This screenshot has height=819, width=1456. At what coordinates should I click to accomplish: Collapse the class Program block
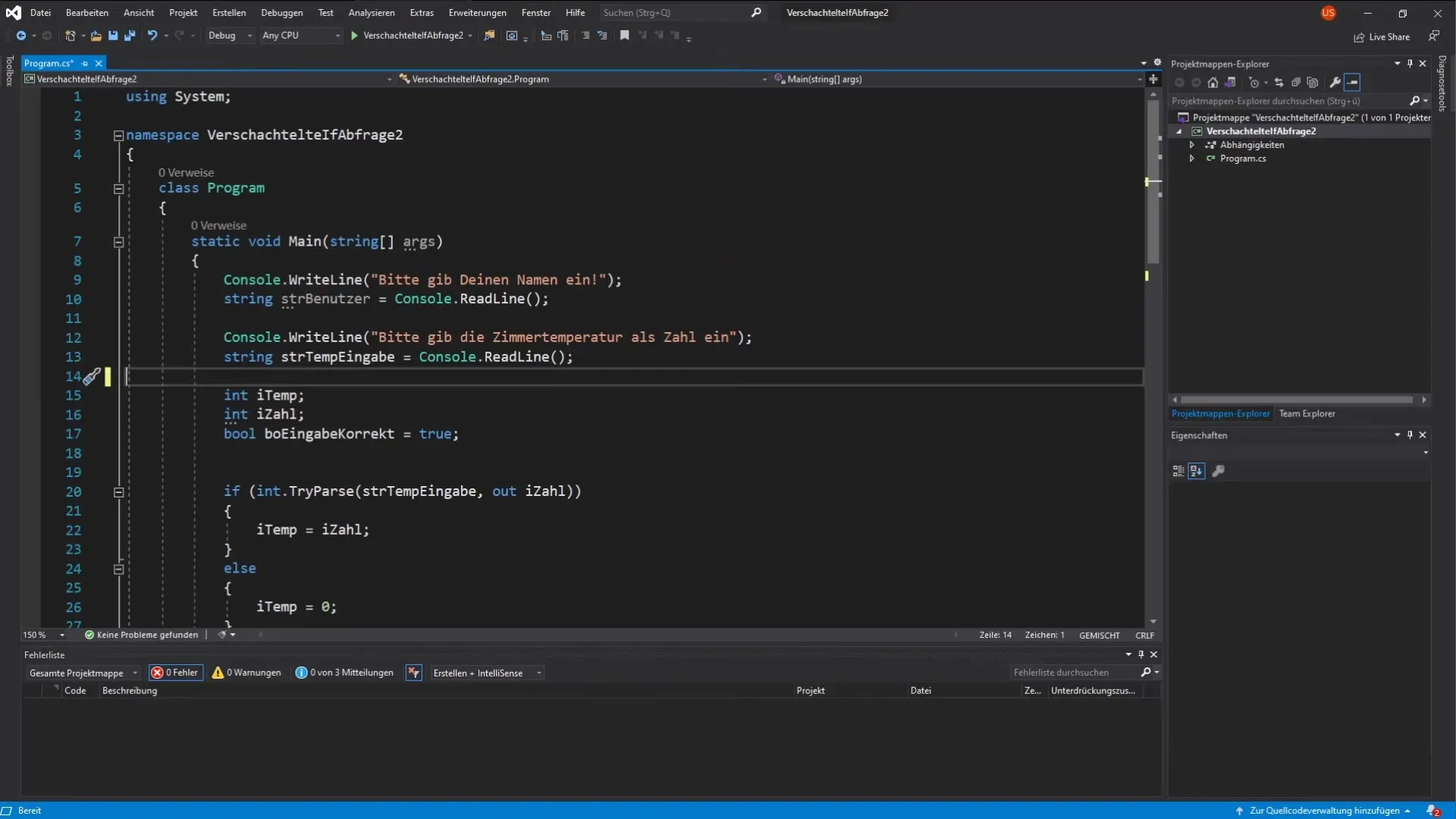pyautogui.click(x=118, y=189)
